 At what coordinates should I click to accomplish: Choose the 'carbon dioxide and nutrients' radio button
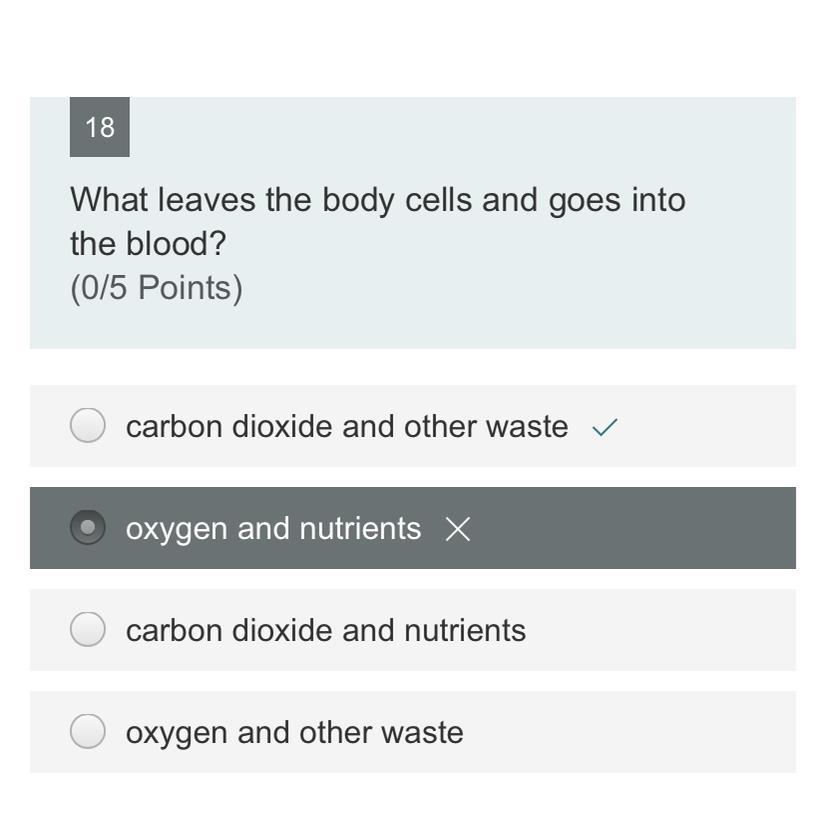88,630
